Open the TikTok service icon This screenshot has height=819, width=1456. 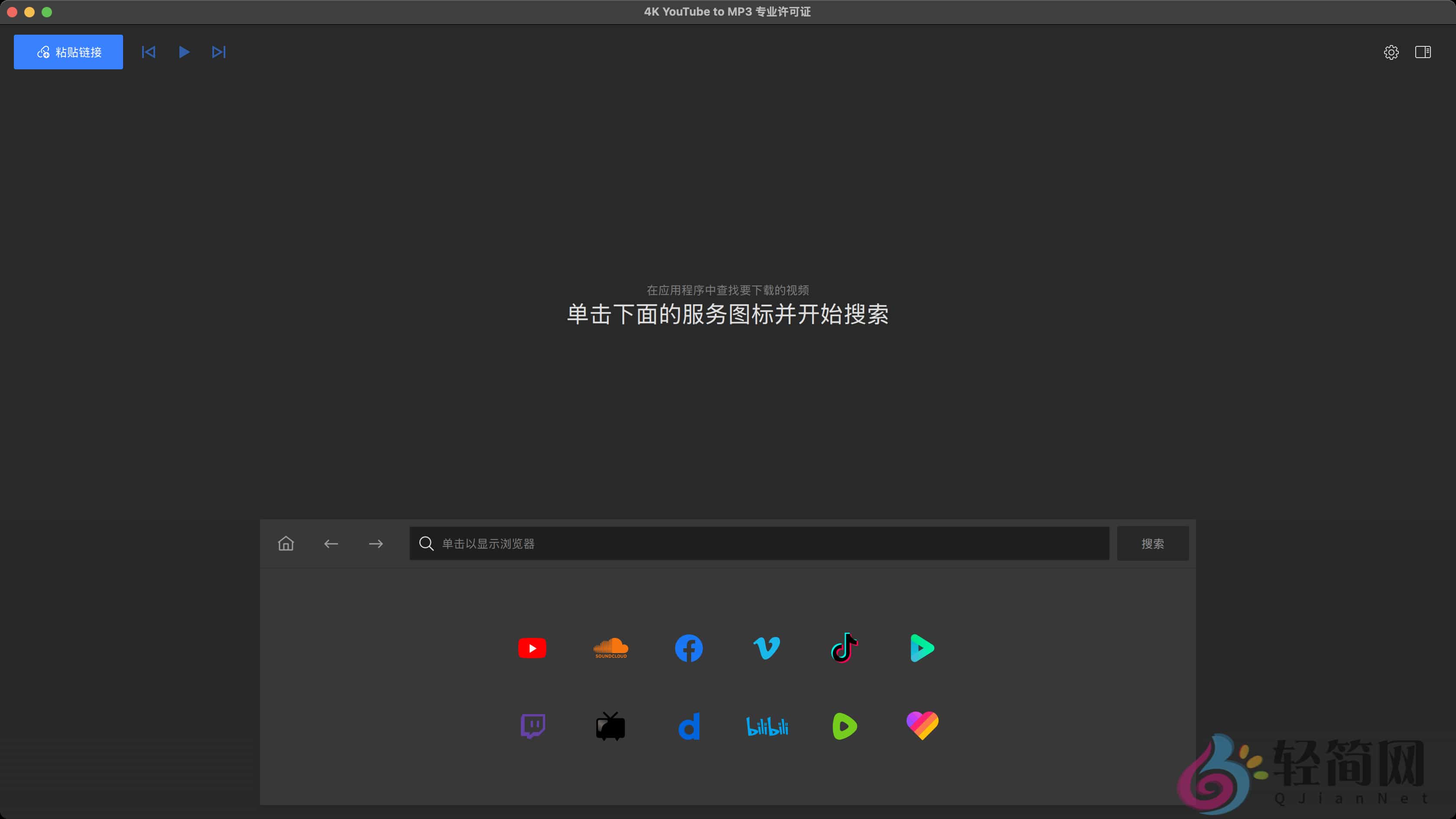point(845,648)
